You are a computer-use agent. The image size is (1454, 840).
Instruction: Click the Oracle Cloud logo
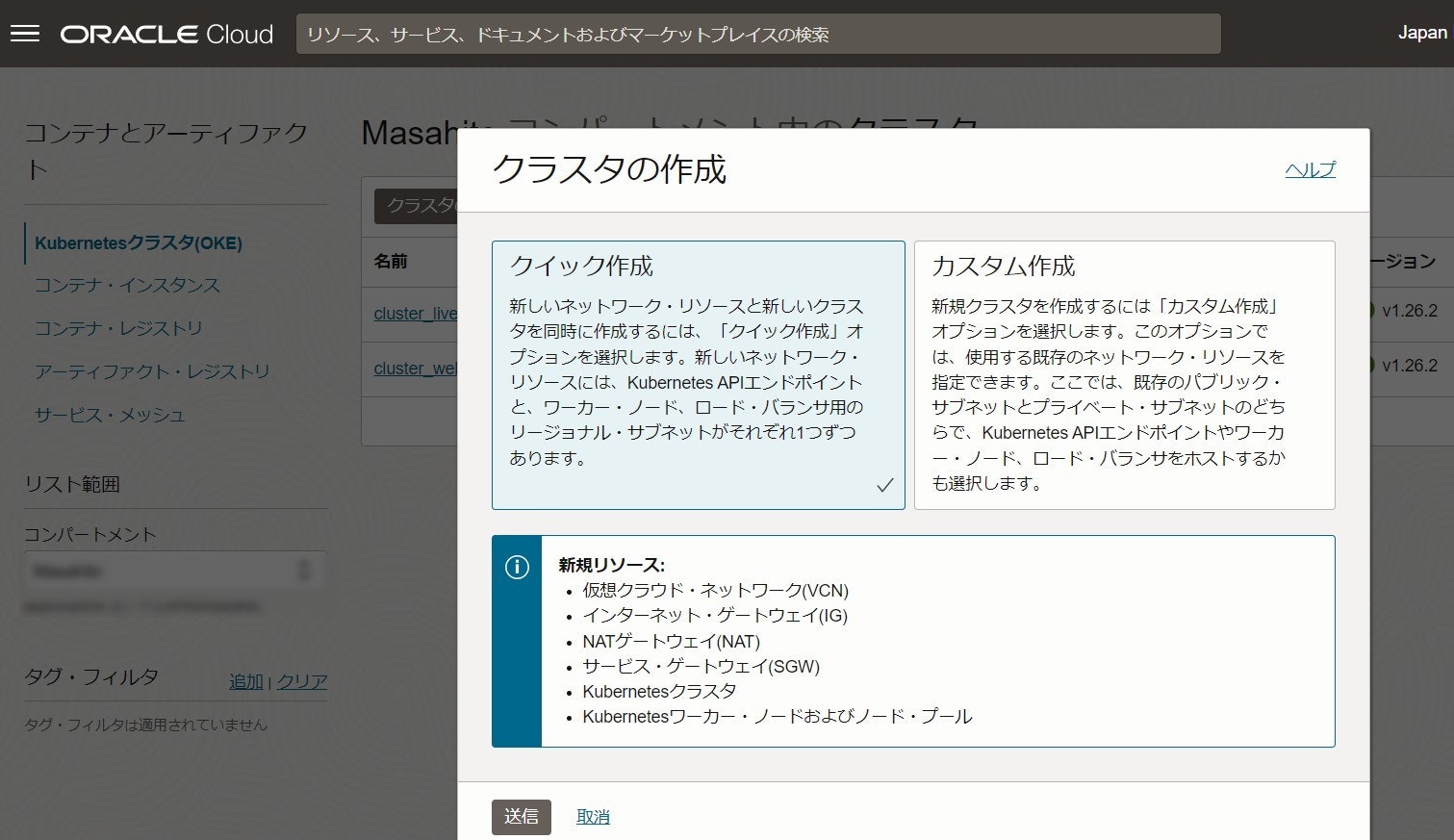166,34
